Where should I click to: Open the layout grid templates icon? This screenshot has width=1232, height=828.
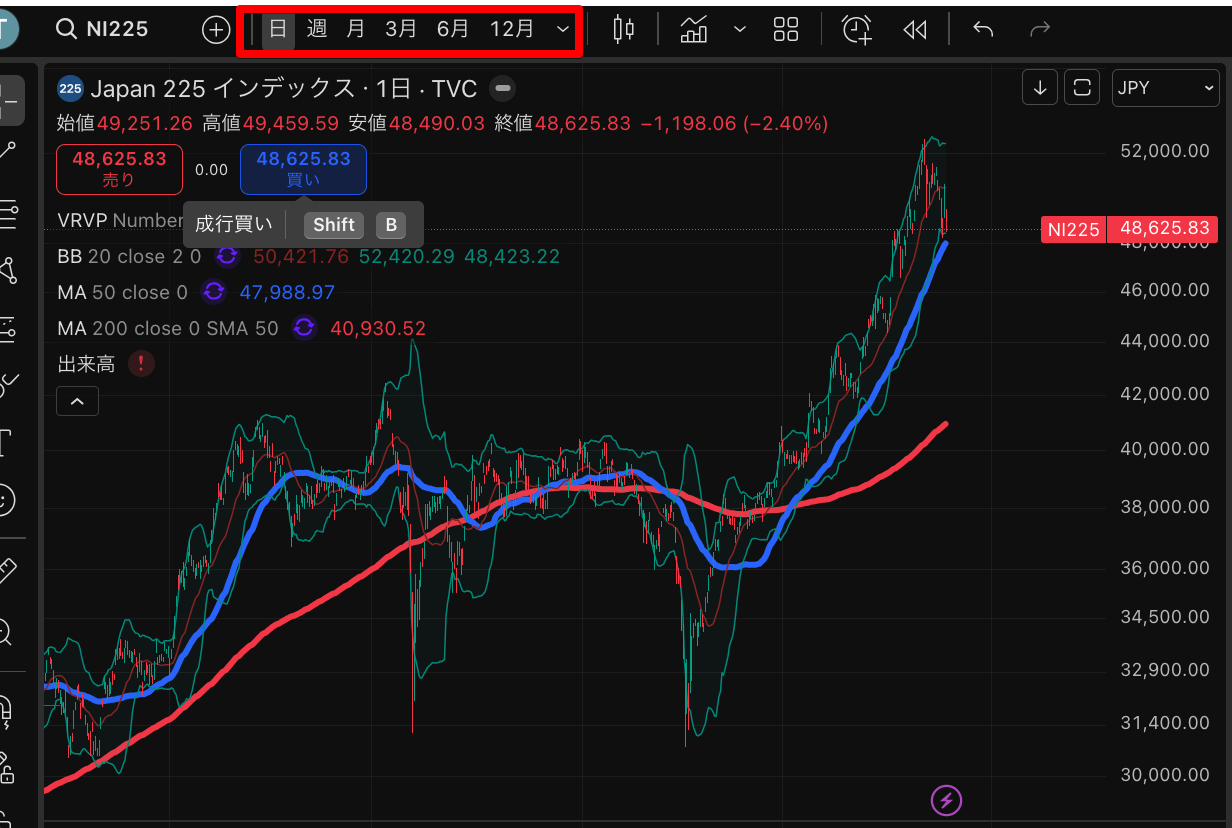tap(786, 29)
